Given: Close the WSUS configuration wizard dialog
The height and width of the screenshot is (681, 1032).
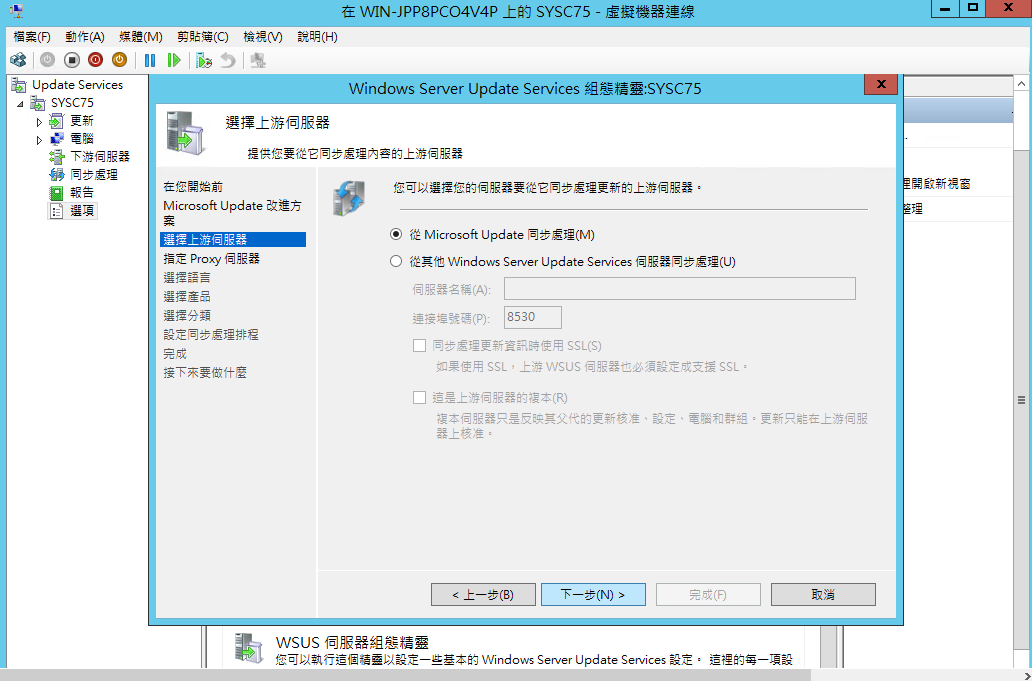Looking at the screenshot, I should pos(881,84).
